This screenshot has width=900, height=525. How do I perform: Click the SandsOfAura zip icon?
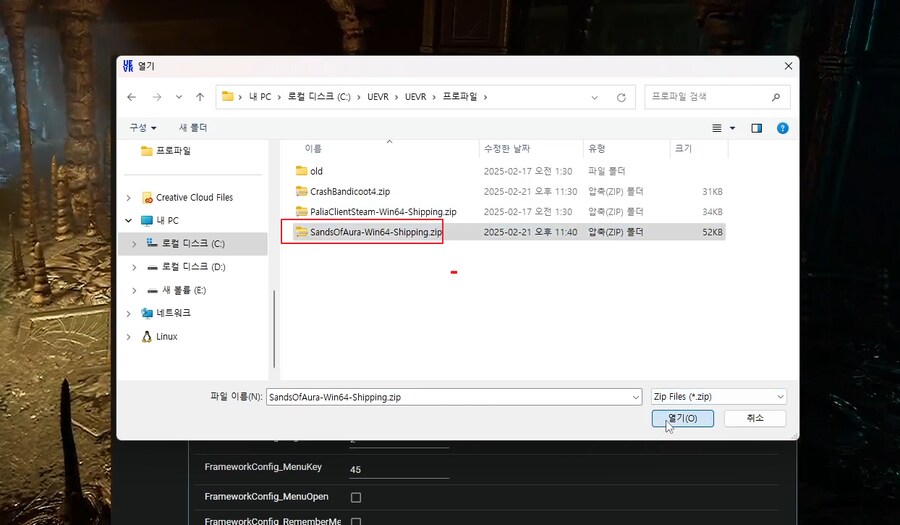[301, 231]
